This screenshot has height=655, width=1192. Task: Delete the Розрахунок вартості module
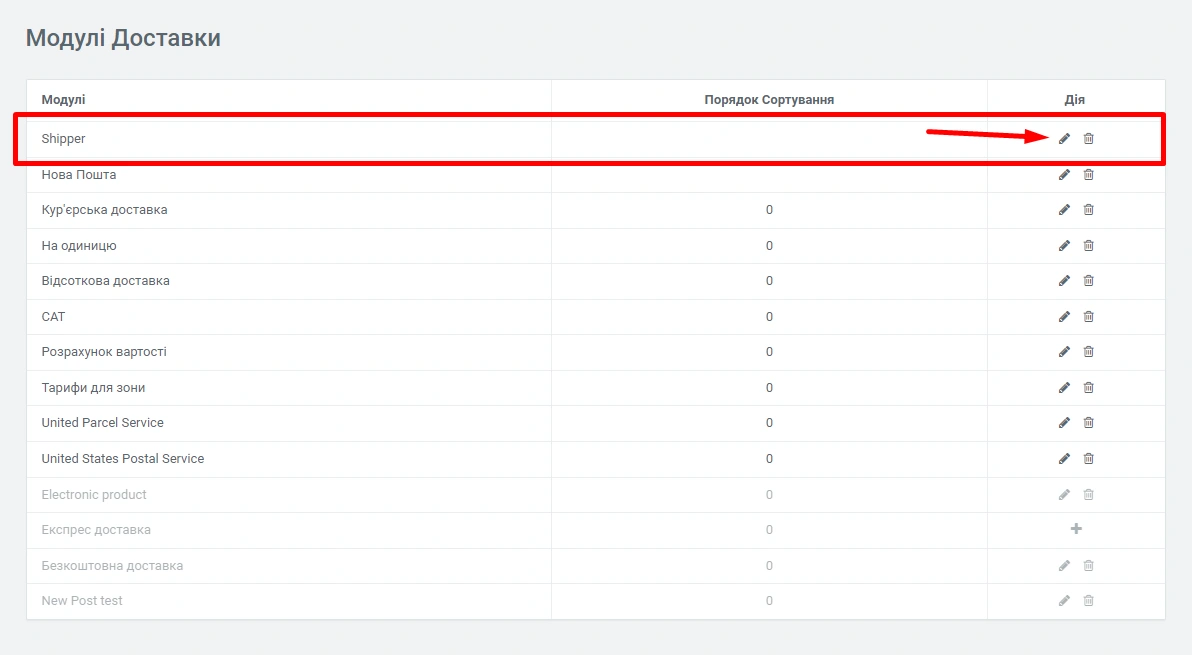coord(1089,352)
